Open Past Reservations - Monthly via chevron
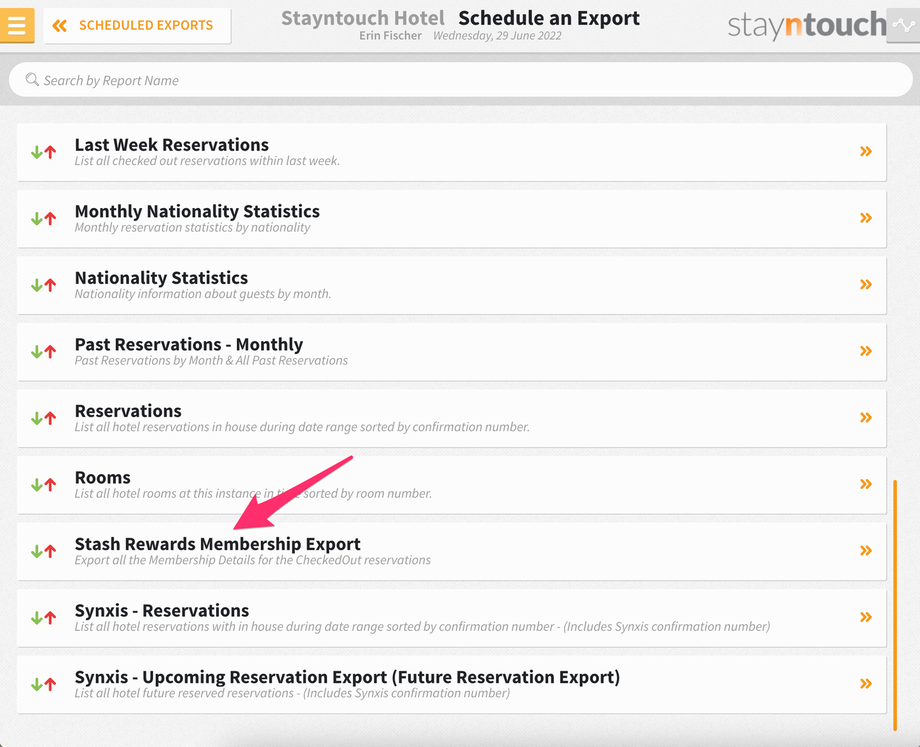Image resolution: width=920 pixels, height=747 pixels. (x=865, y=351)
